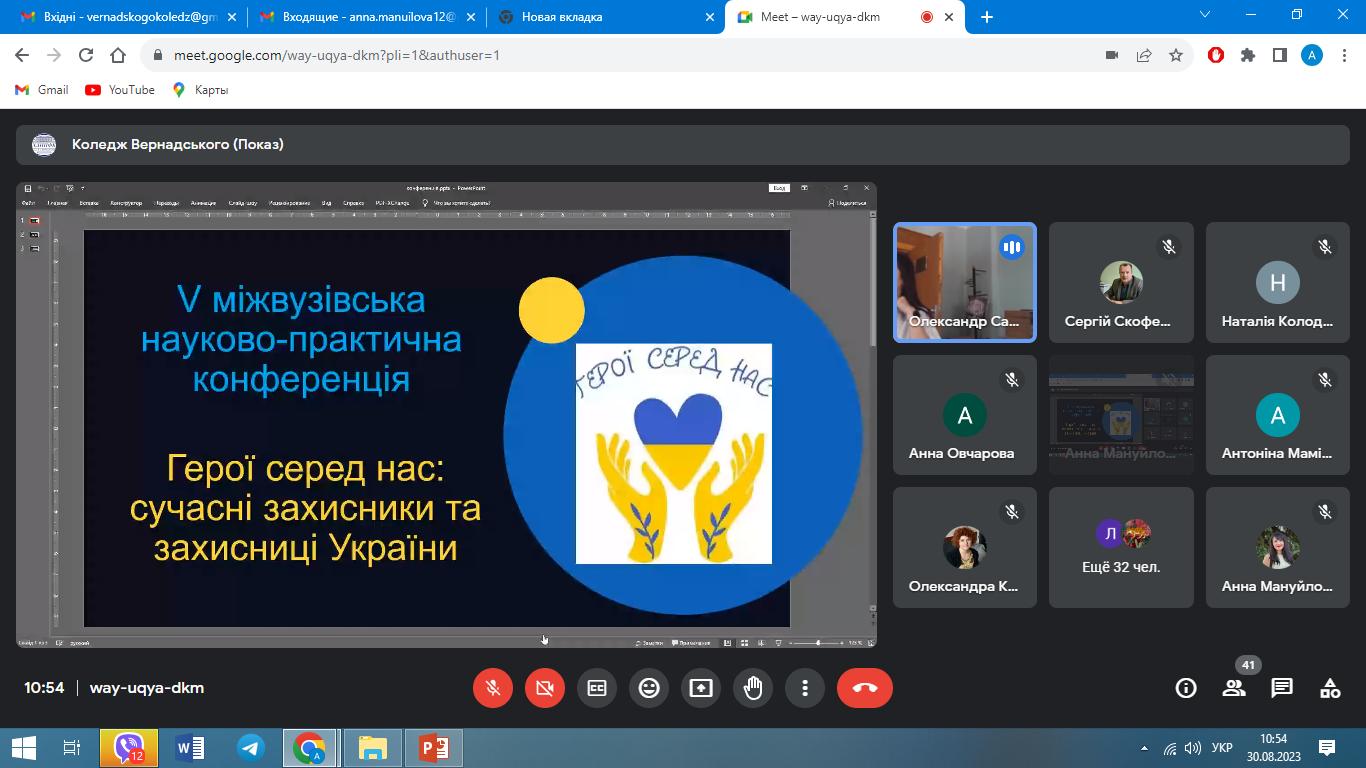Open activities panel icon

point(1330,688)
